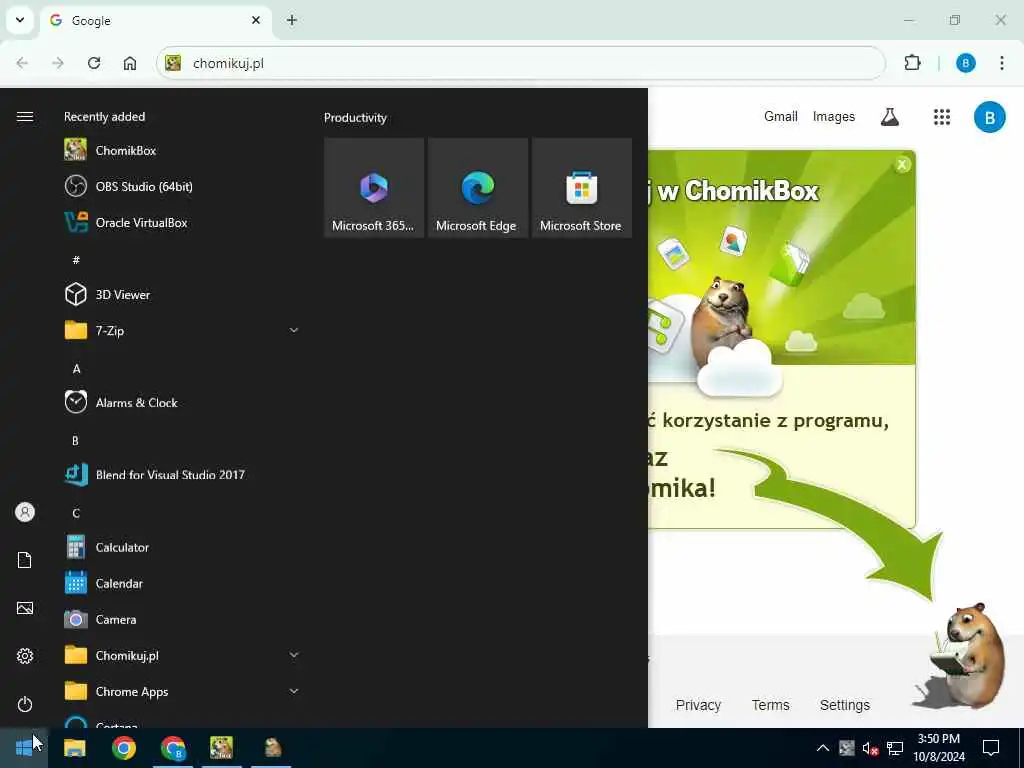Expand the Chomikuj.pl folder
Screen dimensions: 1024x768
coord(181,655)
